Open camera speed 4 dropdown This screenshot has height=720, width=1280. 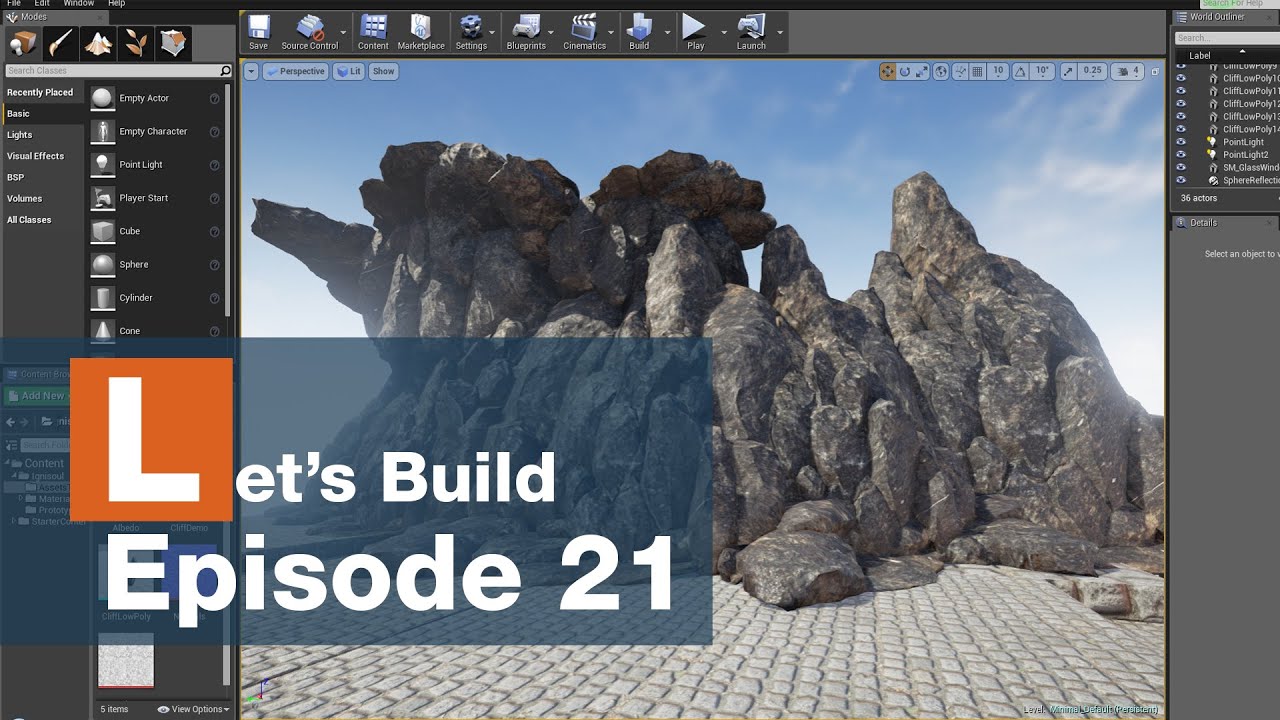(1128, 71)
